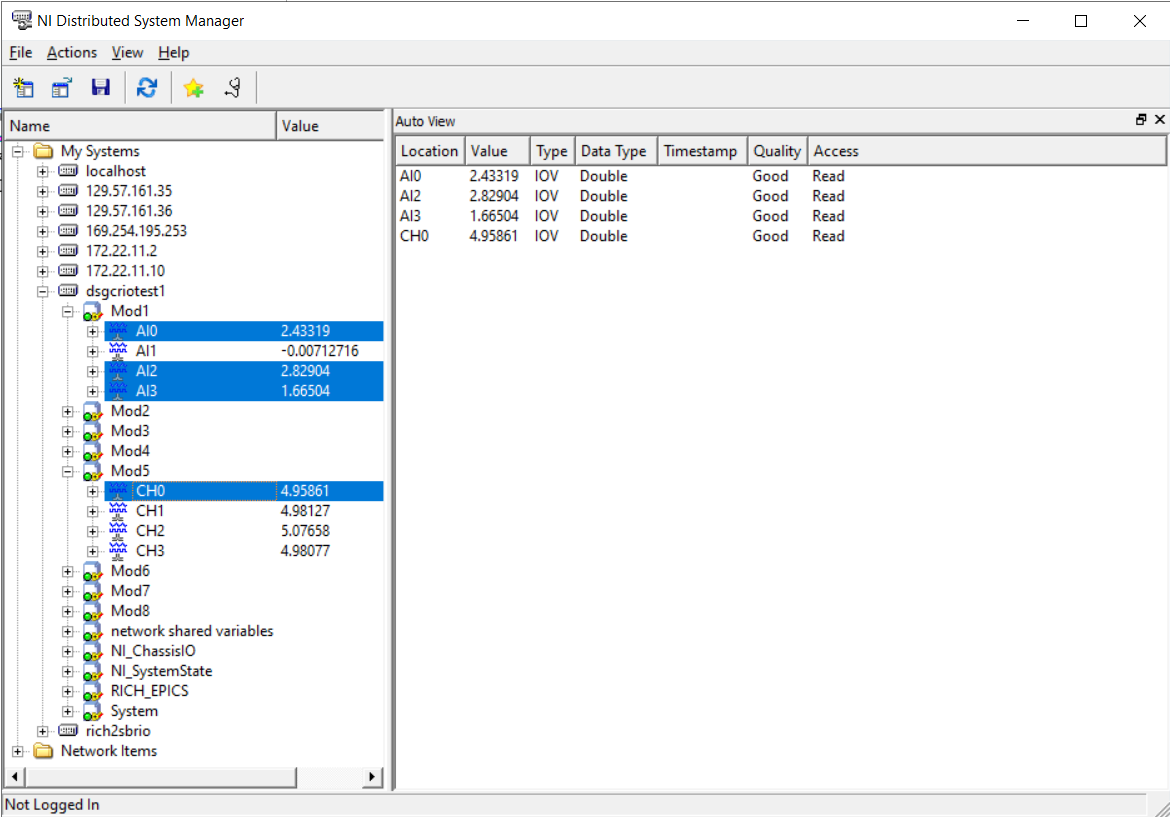
Task: Click the tree's horizontal scrollbar thumb
Action: [x=160, y=777]
